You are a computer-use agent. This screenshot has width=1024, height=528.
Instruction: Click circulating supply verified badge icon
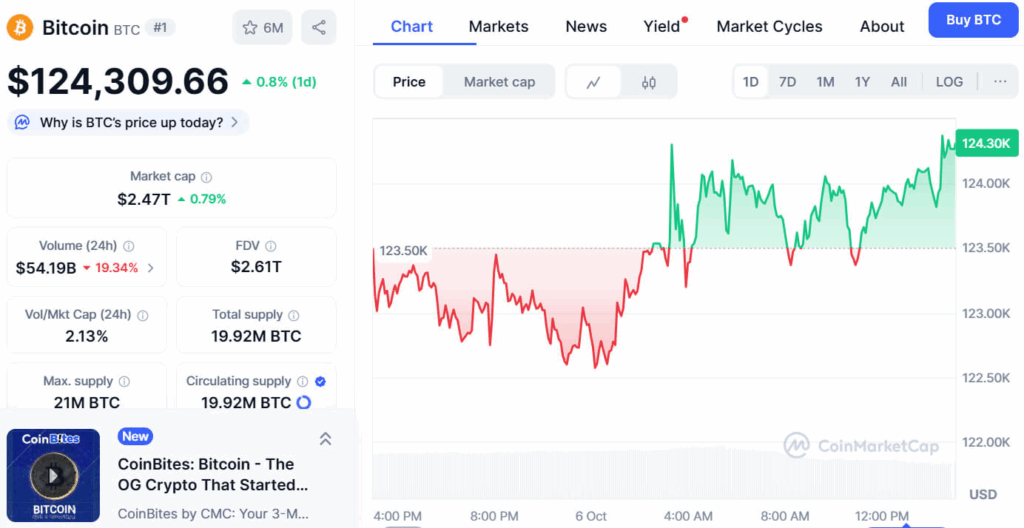(320, 381)
